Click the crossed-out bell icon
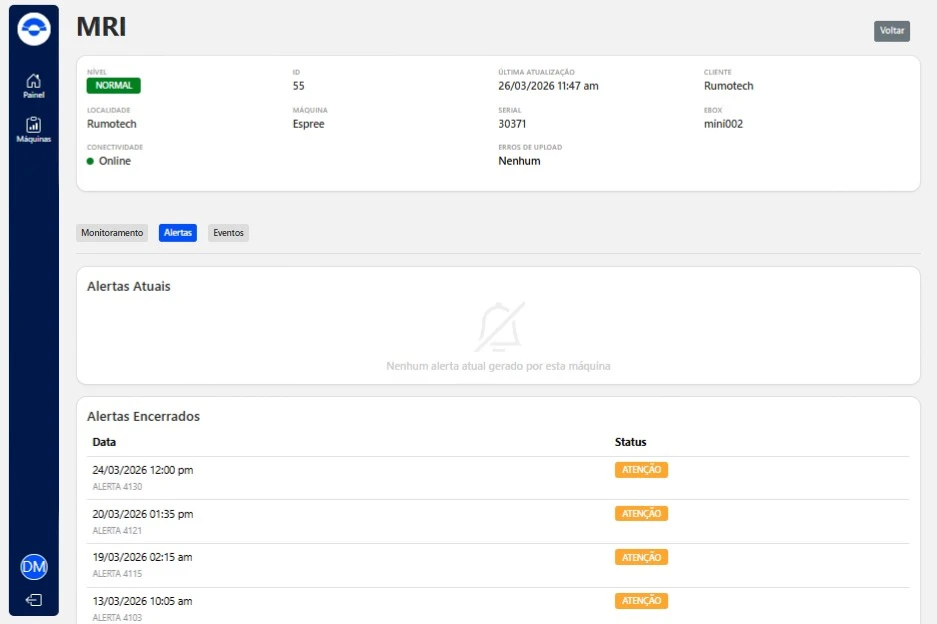 coord(499,327)
